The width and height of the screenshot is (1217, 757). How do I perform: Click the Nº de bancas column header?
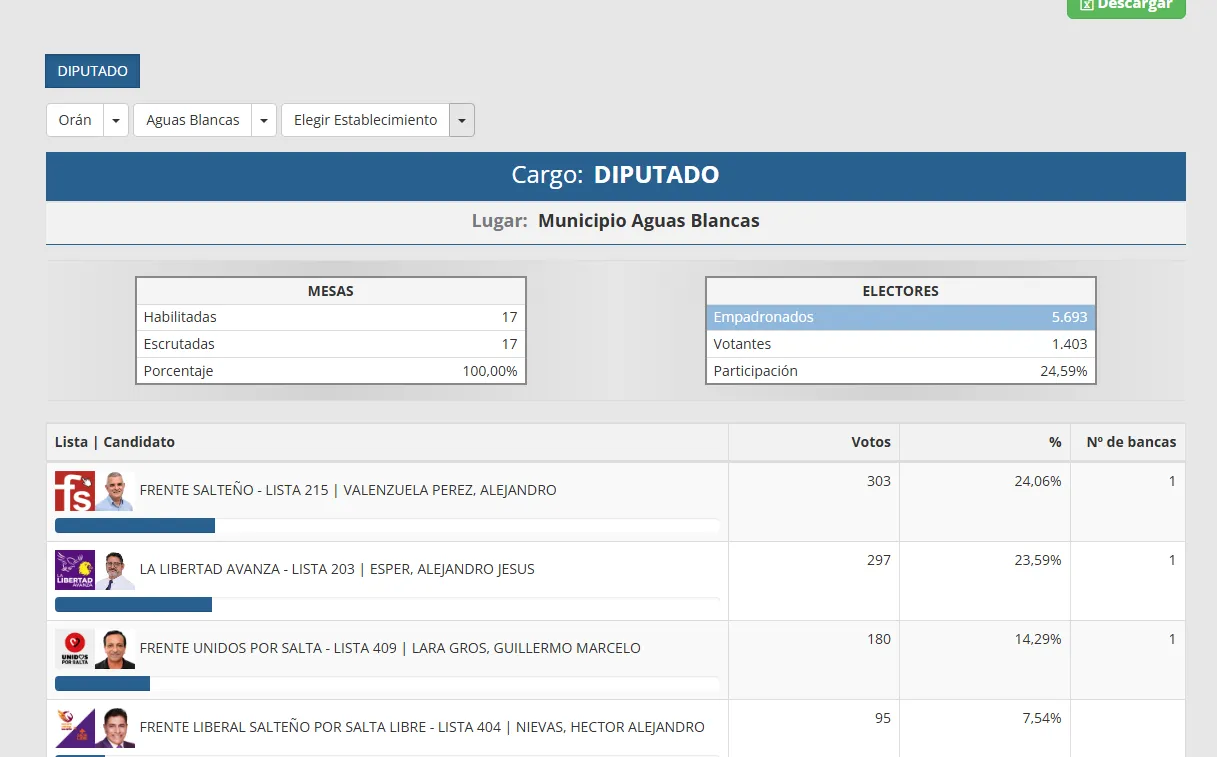1131,442
